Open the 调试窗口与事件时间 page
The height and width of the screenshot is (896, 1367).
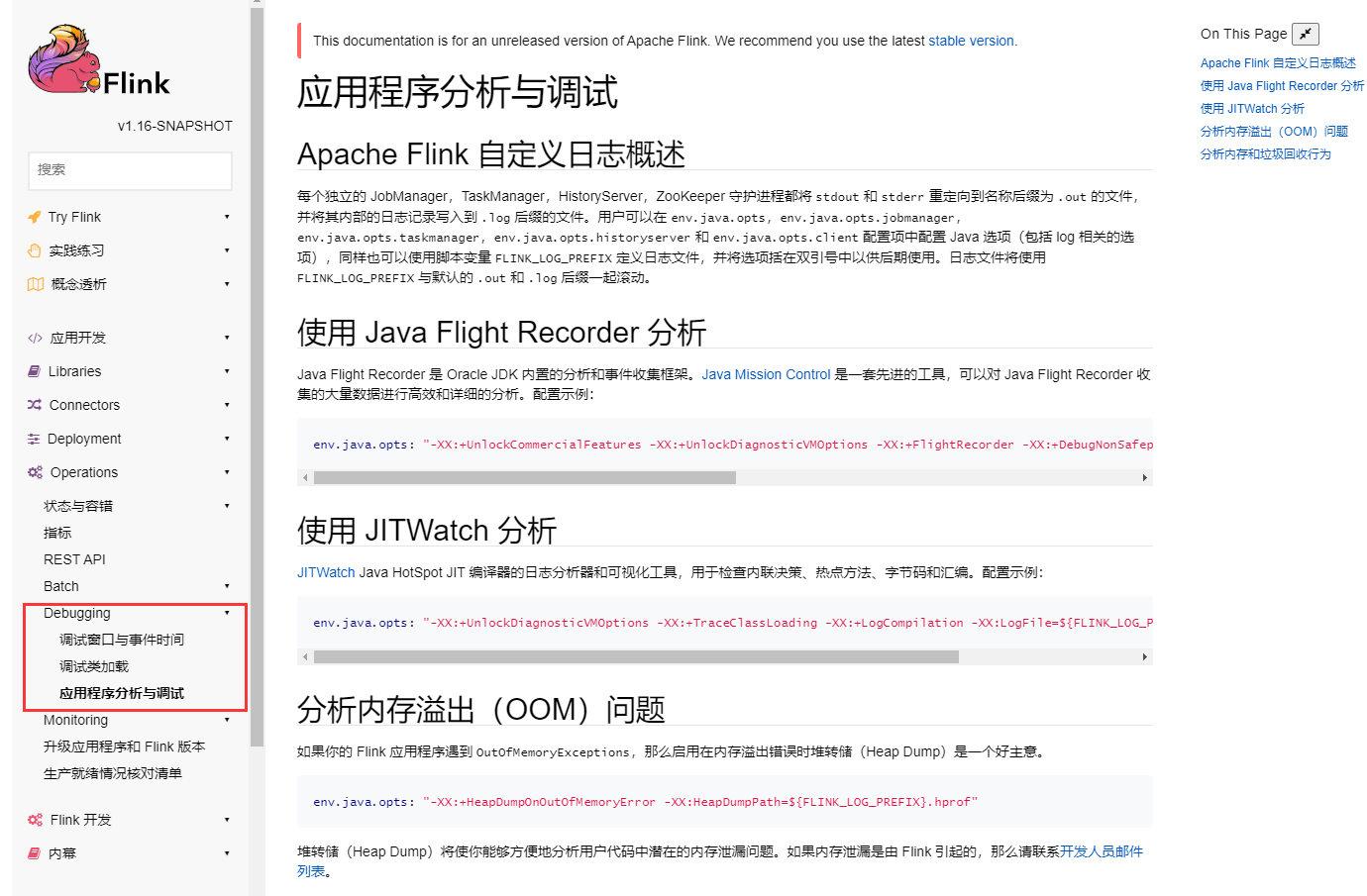[122, 640]
